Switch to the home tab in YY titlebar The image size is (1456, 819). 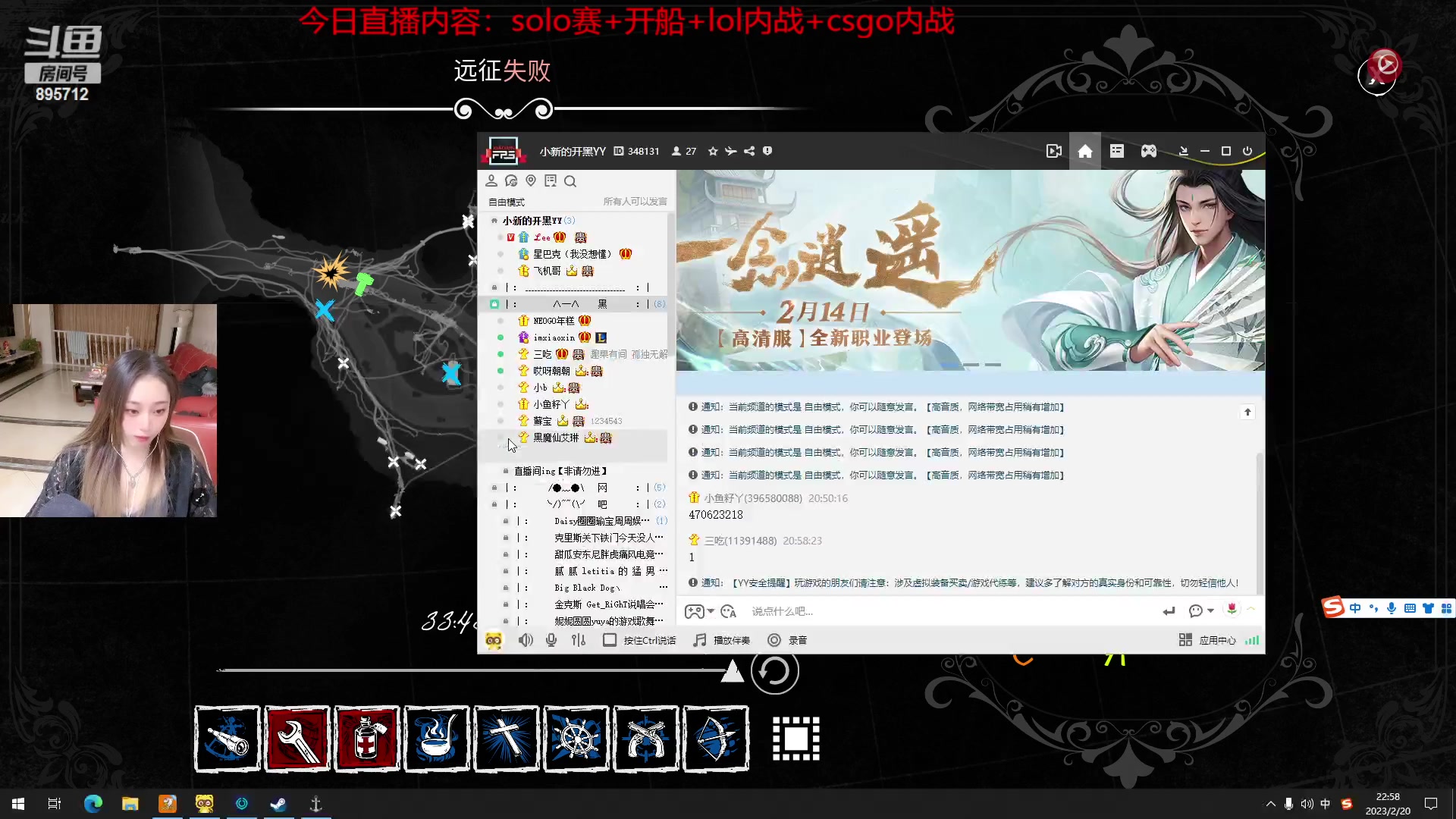click(1084, 151)
